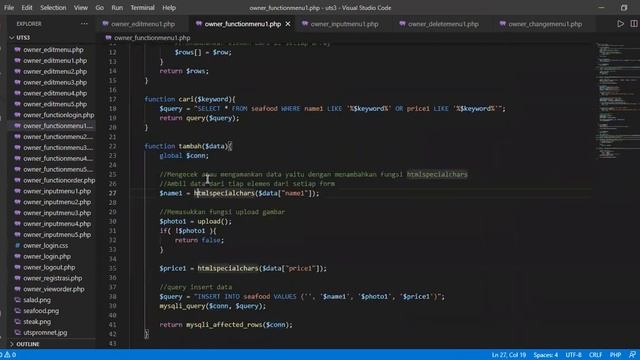Open Explorer more actions ellipsis
Screen dimensions: 640x360
pyautogui.click(x=84, y=24)
